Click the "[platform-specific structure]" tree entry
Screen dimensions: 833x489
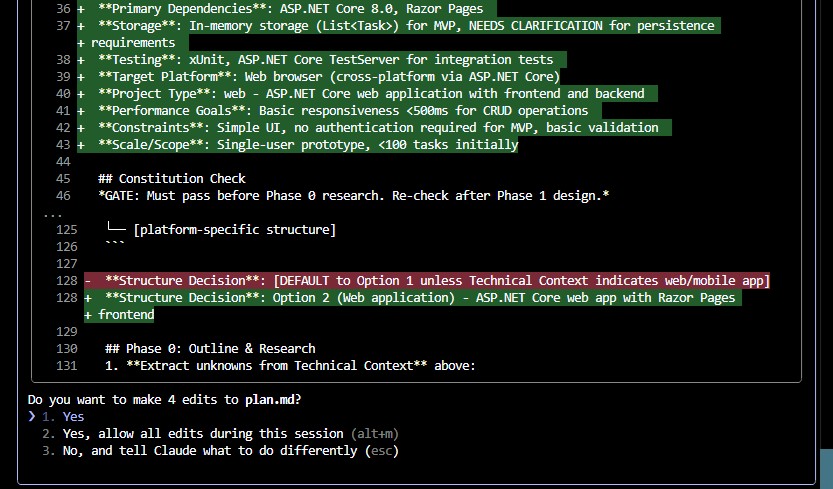click(234, 230)
